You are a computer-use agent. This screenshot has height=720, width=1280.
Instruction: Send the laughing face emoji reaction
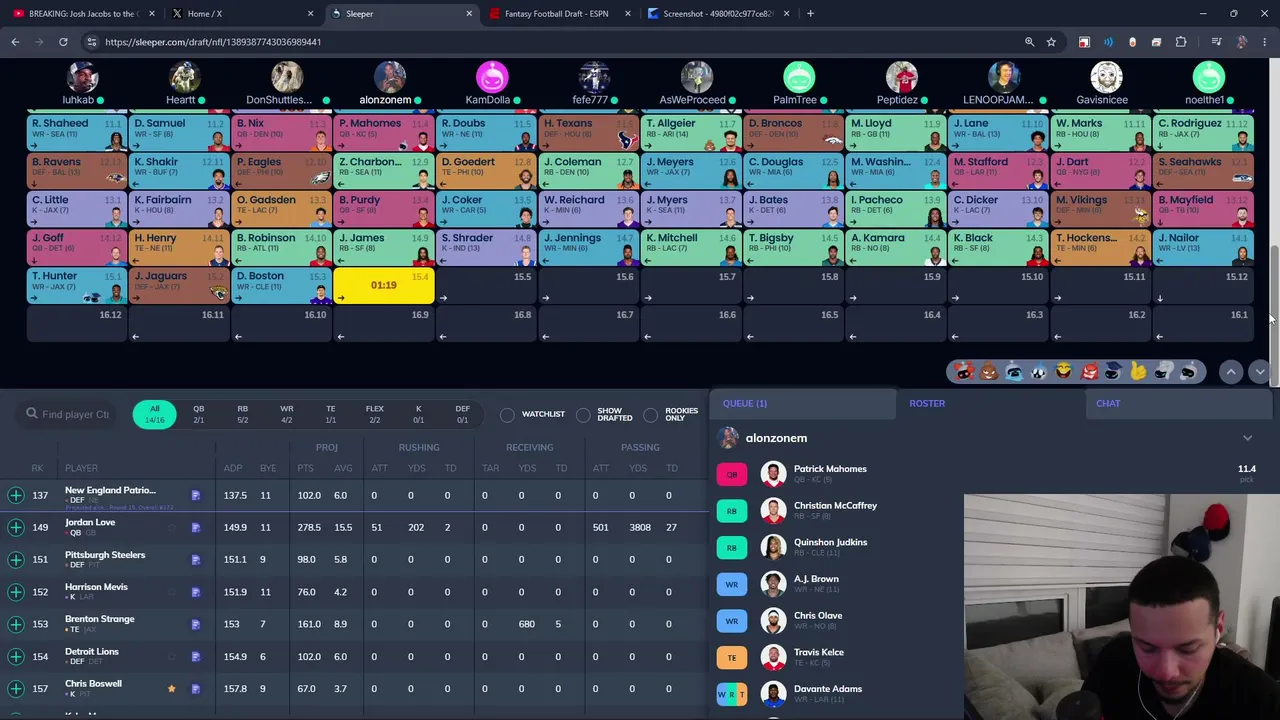click(x=1063, y=372)
